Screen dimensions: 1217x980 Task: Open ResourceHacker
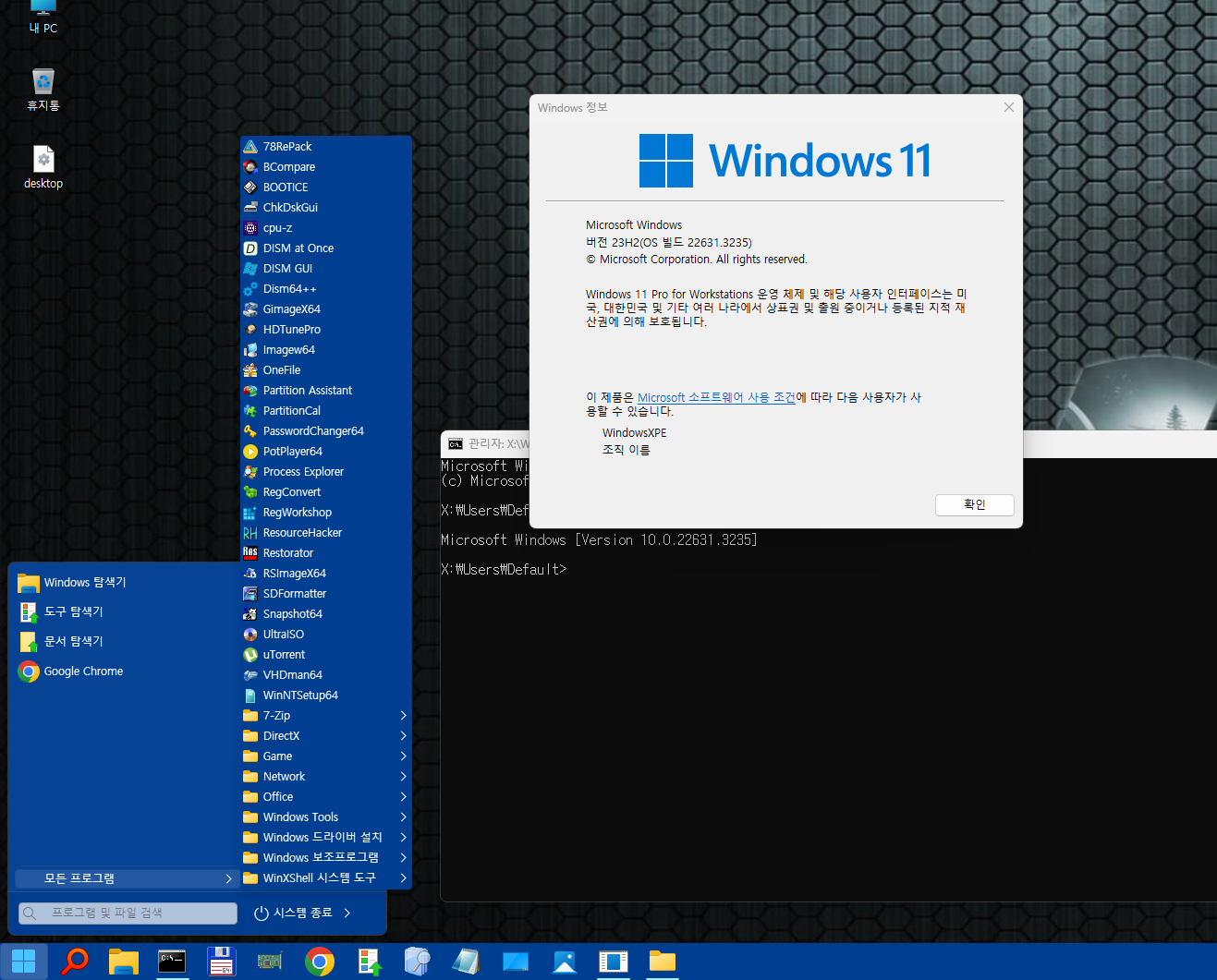coord(325,532)
